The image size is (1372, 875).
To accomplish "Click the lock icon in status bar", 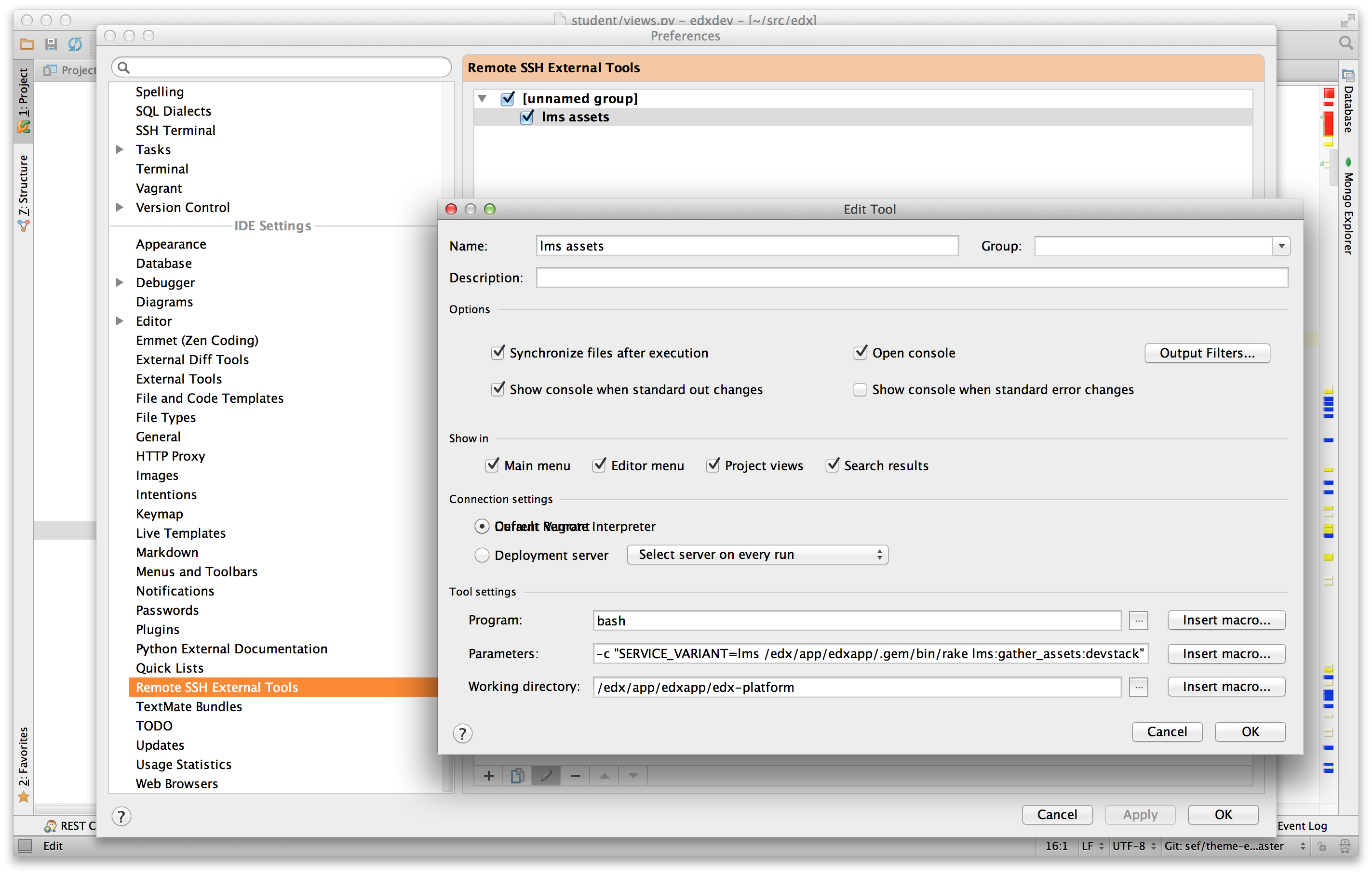I will pyautogui.click(x=1322, y=846).
